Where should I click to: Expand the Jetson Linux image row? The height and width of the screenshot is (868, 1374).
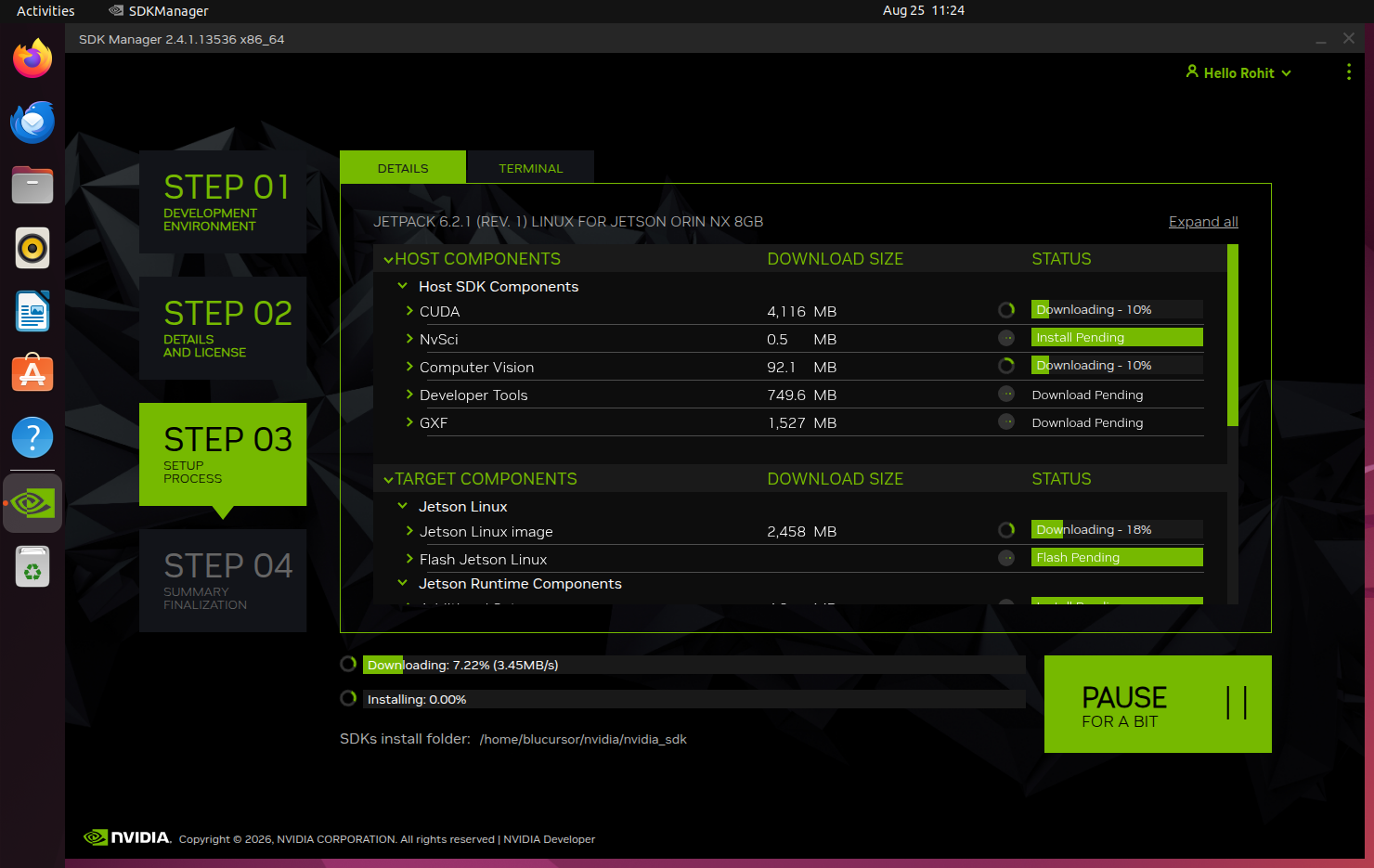(x=409, y=531)
